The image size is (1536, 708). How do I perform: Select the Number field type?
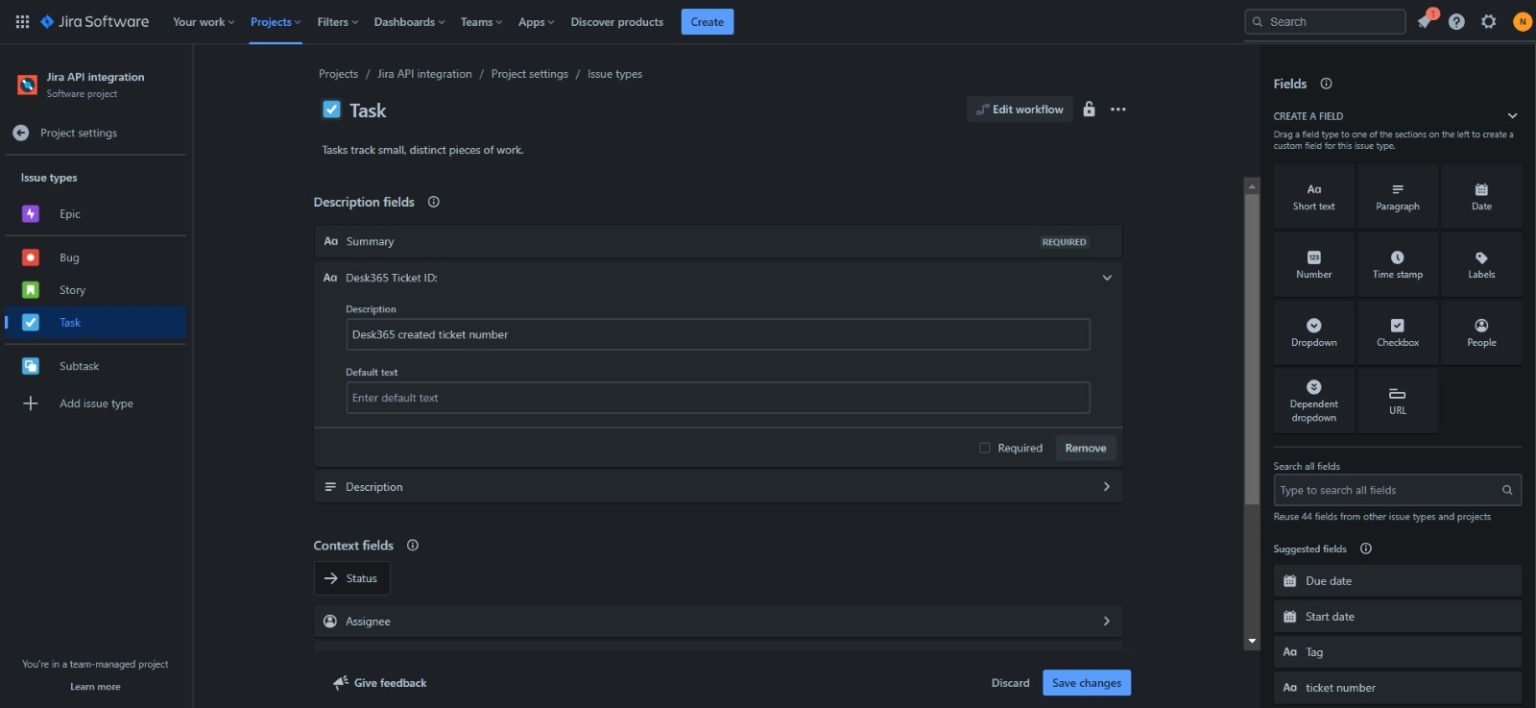tap(1313, 263)
